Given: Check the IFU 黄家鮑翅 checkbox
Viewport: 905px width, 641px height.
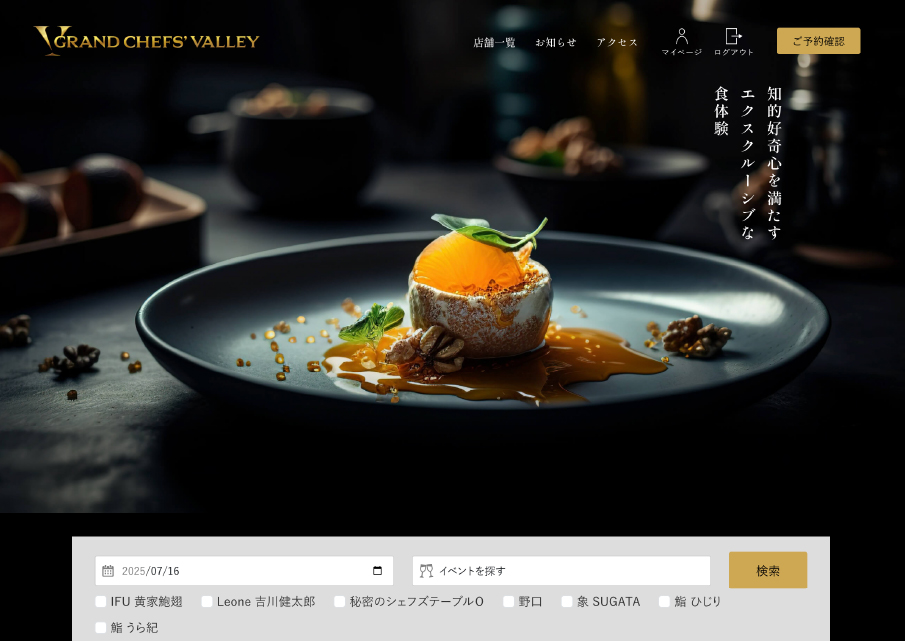Looking at the screenshot, I should tap(101, 602).
